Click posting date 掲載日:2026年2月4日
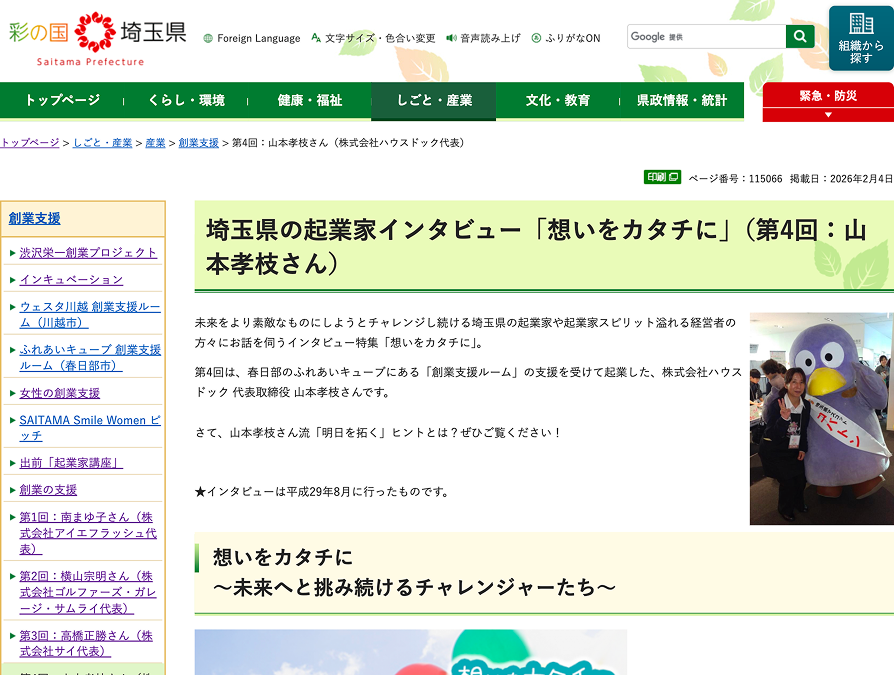 click(842, 178)
